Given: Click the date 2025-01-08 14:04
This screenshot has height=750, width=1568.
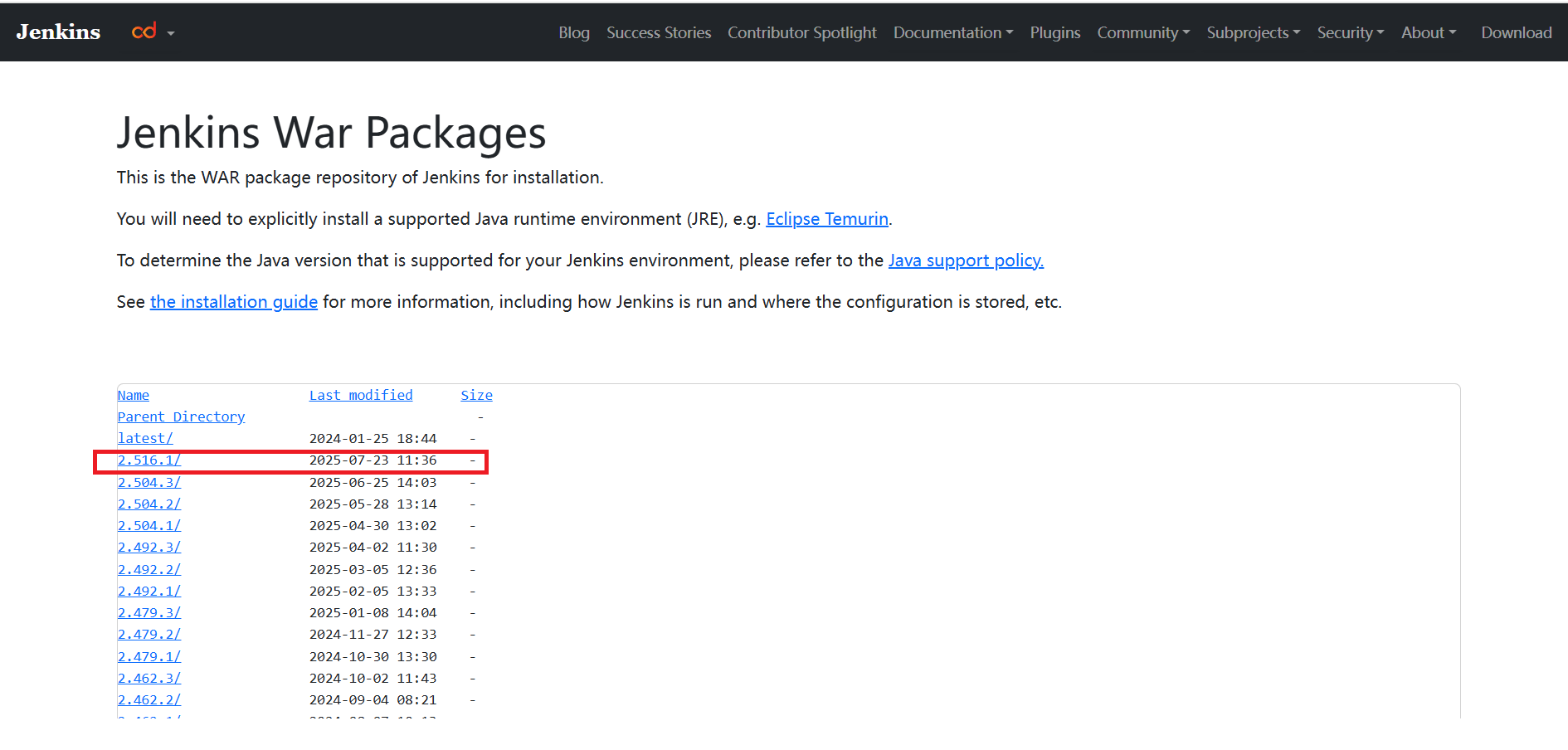Looking at the screenshot, I should coord(373,612).
